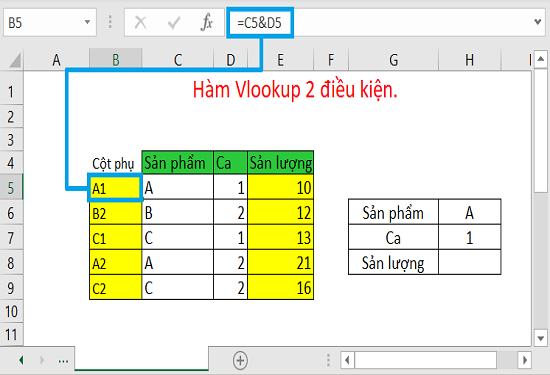The width and height of the screenshot is (550, 375).
Task: Open Insert Function fx dialog
Action: [207, 22]
